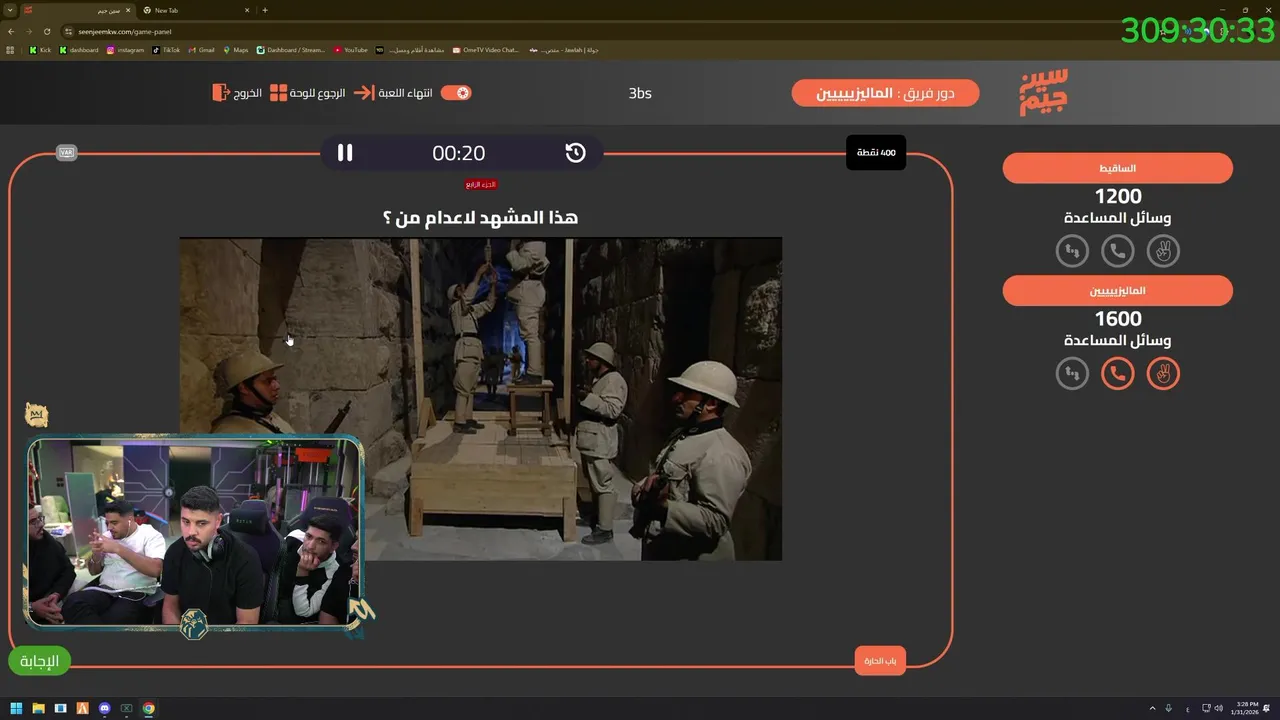Use the two-fingers lifeline for team الساقيط

coord(1163,251)
